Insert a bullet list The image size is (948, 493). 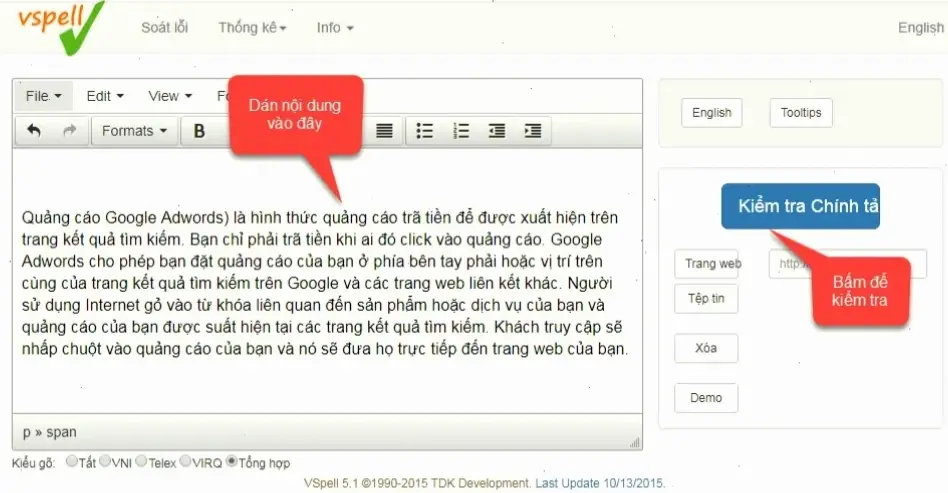point(425,131)
